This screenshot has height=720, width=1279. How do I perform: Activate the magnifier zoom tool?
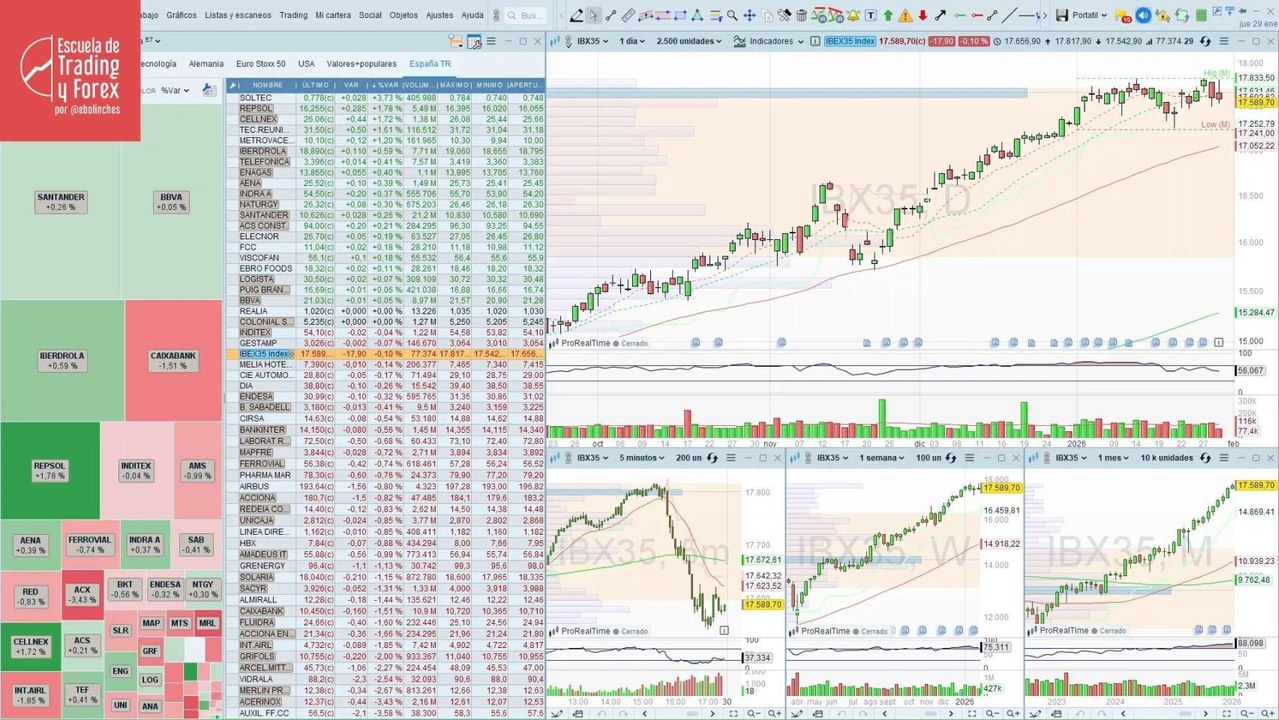[x=732, y=15]
